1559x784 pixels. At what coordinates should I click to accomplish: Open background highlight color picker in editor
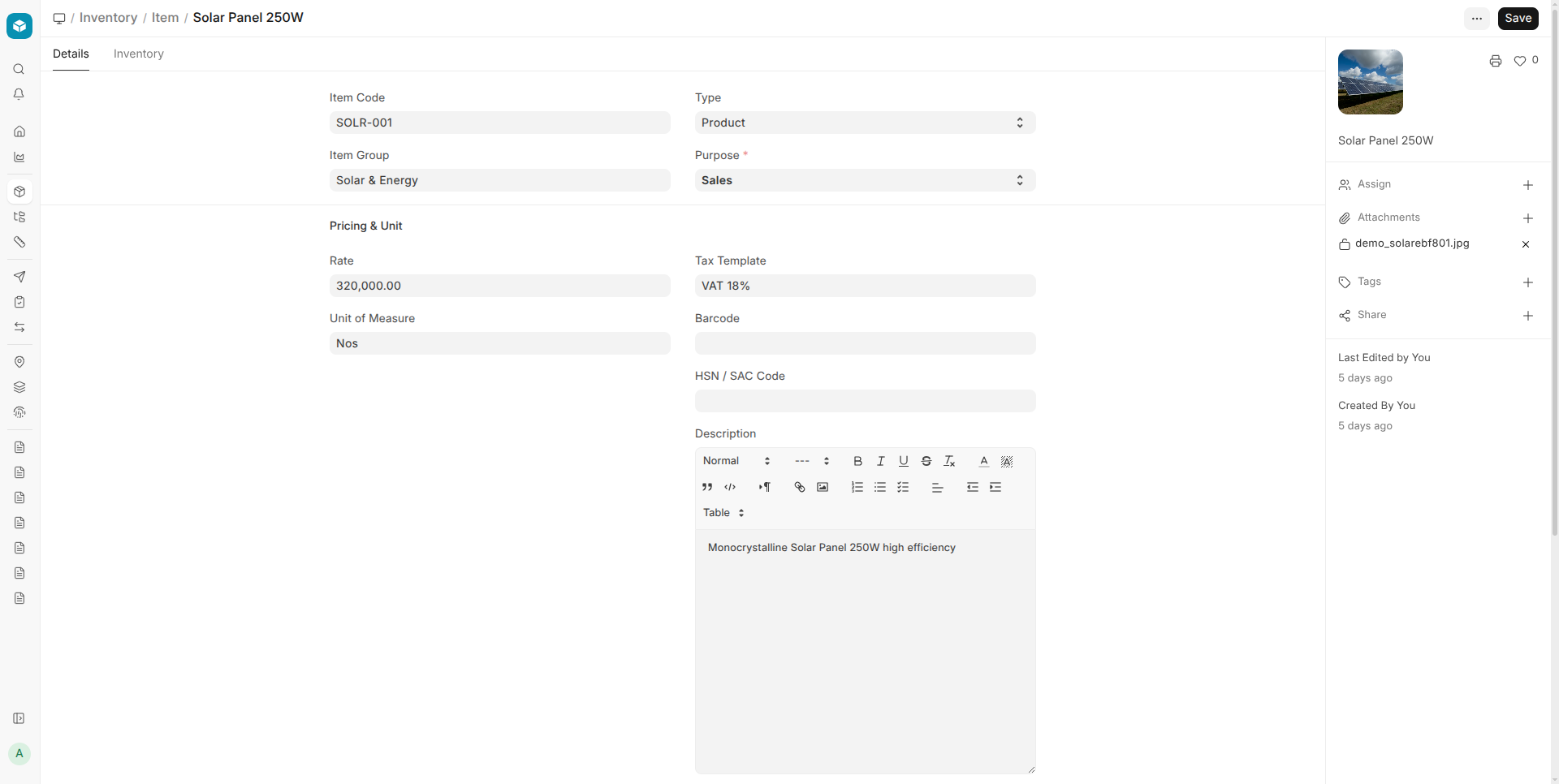tap(1007, 461)
